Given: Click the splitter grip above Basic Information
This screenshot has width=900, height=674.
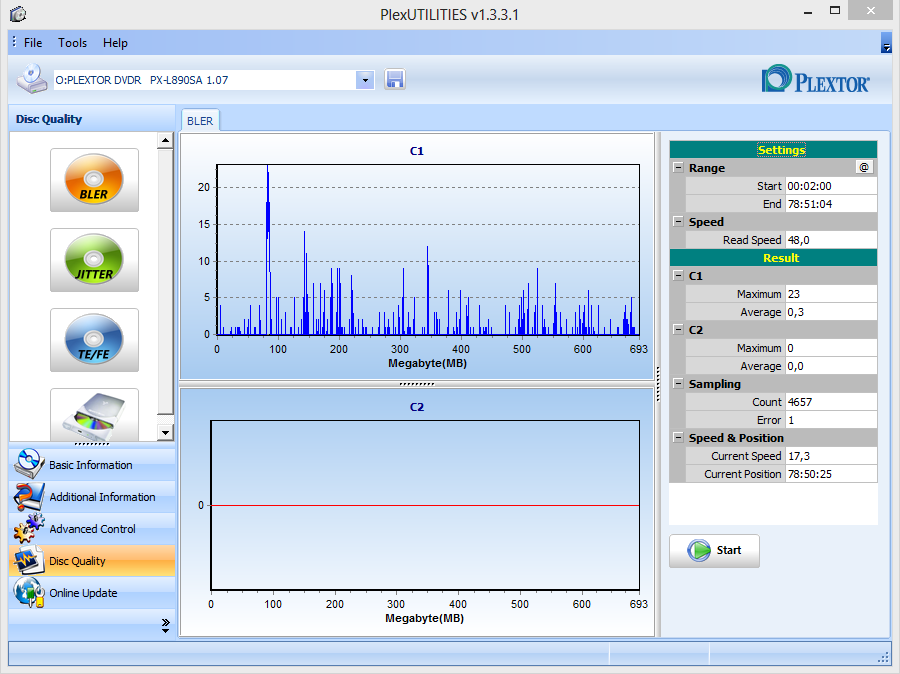Looking at the screenshot, I should click(92, 444).
